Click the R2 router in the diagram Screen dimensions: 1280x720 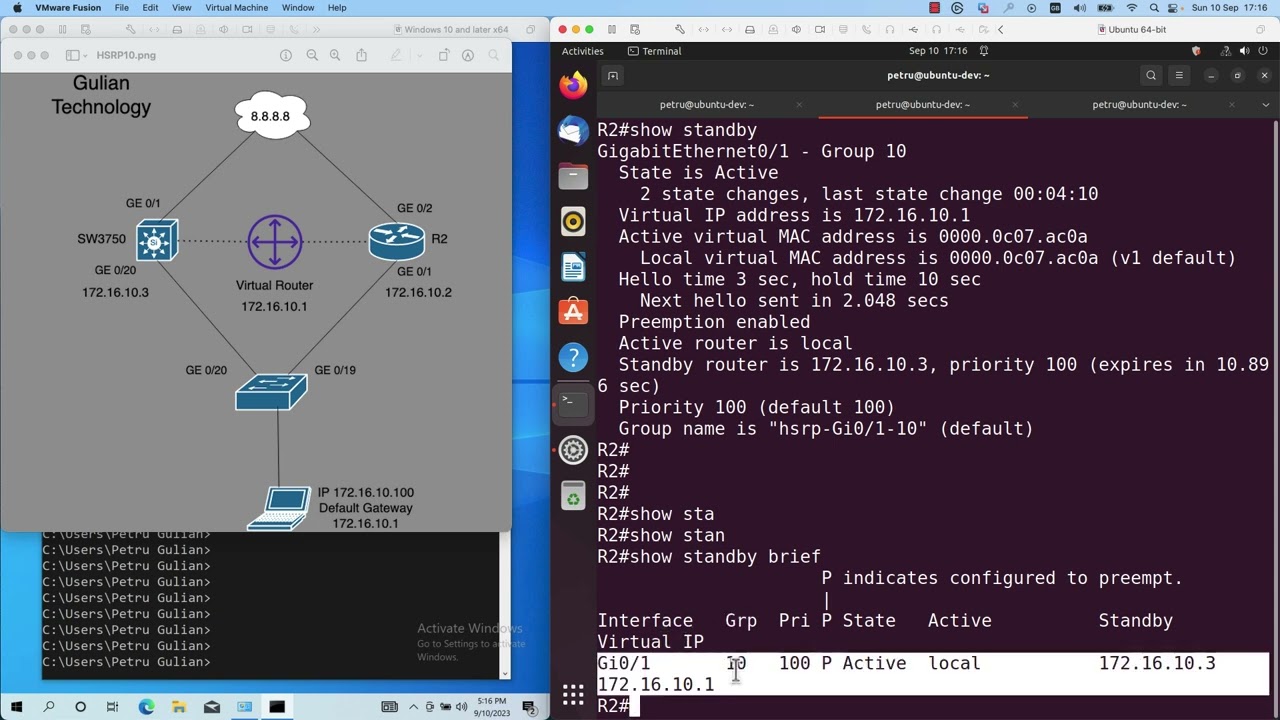tap(397, 239)
